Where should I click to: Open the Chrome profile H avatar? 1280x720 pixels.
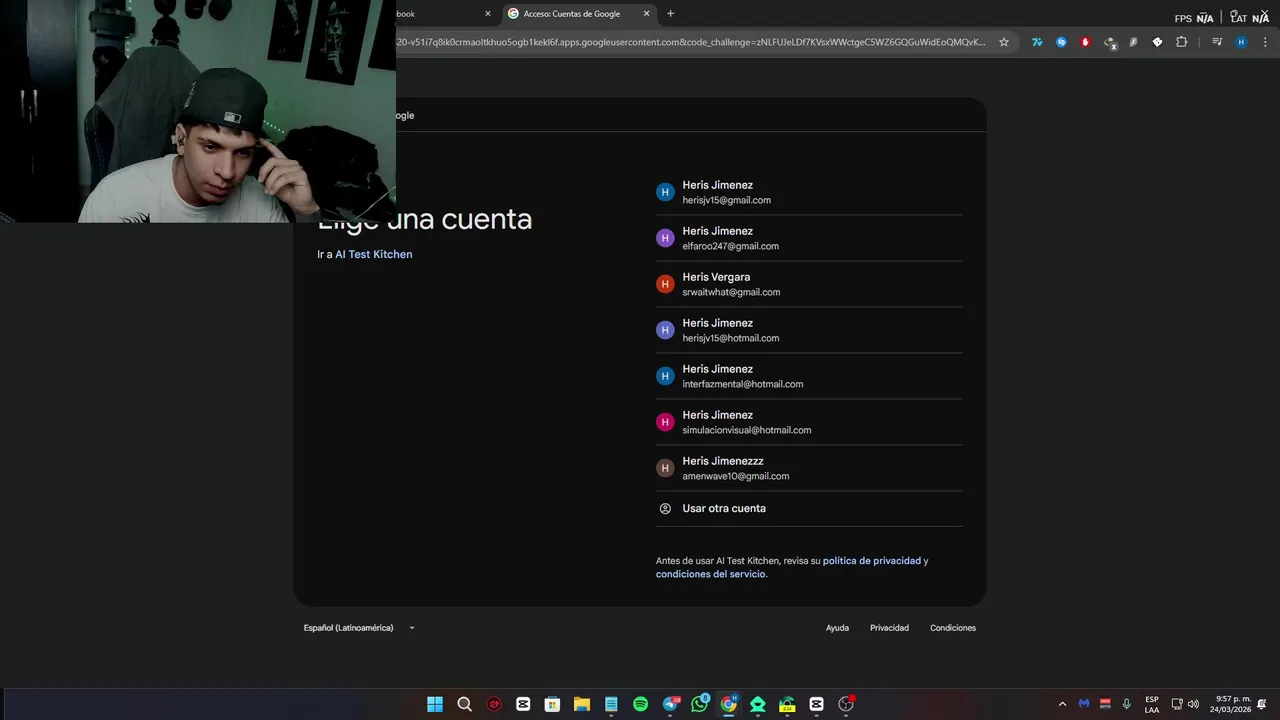tap(1241, 42)
